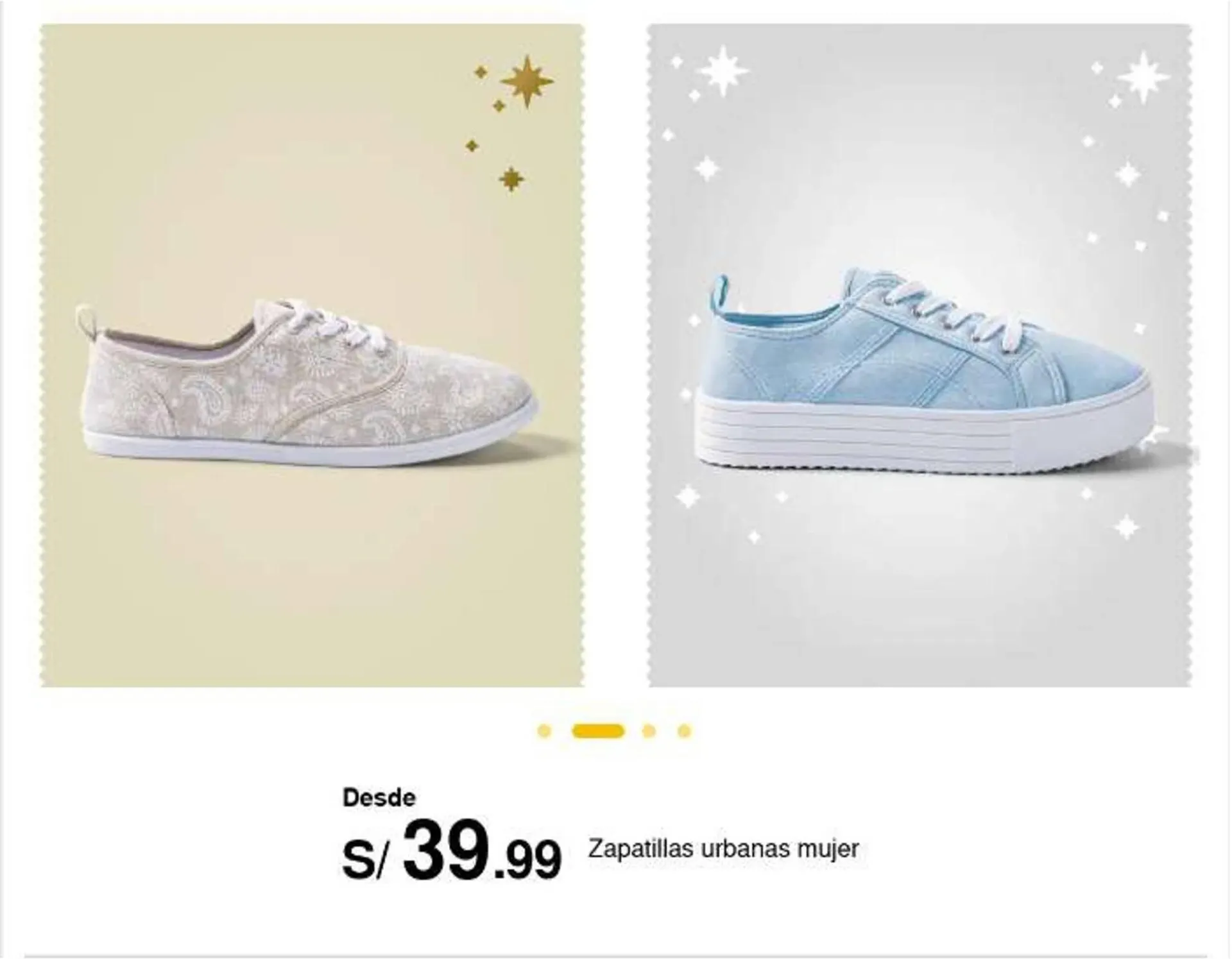
Task: Switch to the third carousel dot
Action: [649, 731]
